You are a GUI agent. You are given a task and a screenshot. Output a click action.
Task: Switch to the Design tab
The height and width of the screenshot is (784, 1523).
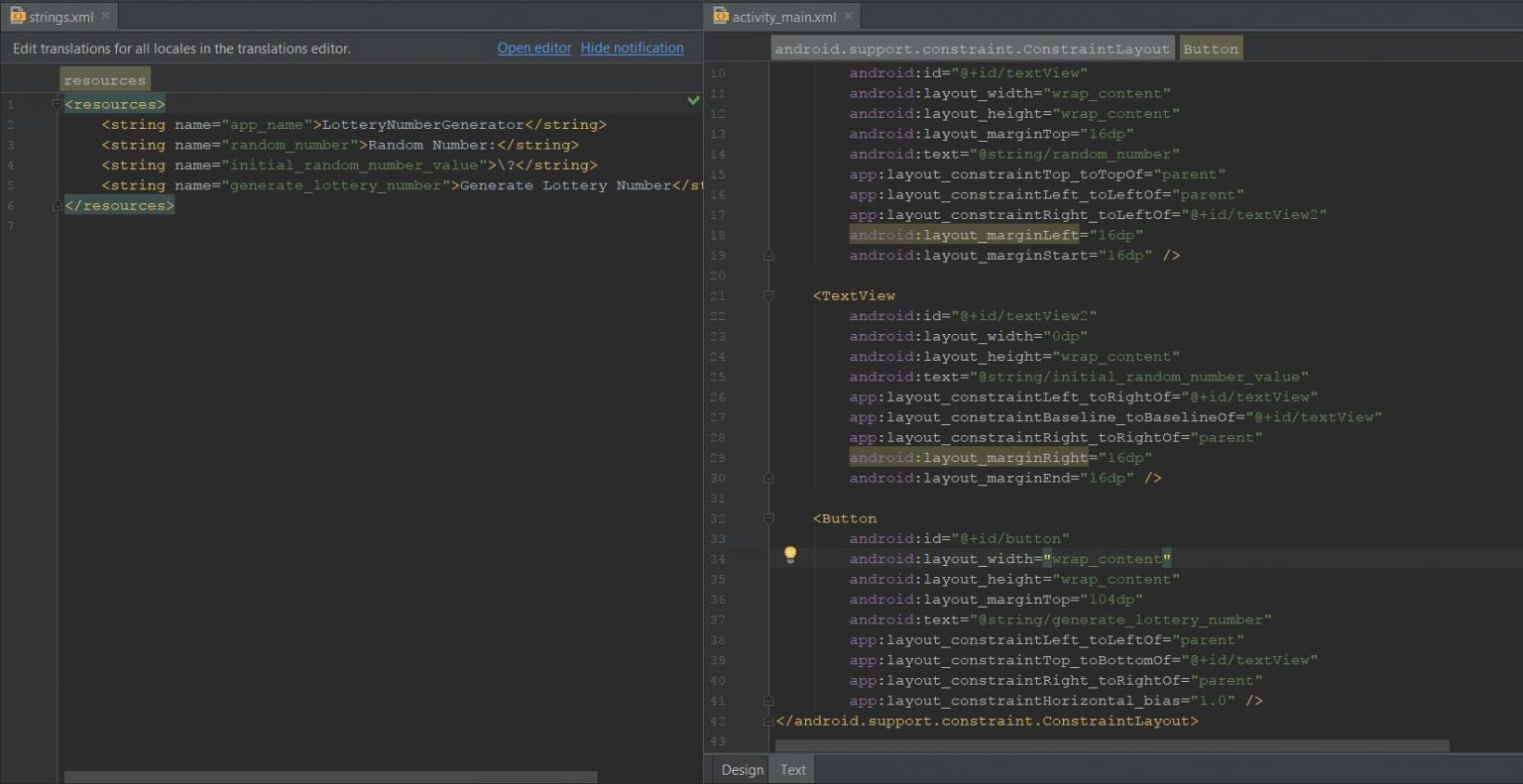(x=742, y=770)
